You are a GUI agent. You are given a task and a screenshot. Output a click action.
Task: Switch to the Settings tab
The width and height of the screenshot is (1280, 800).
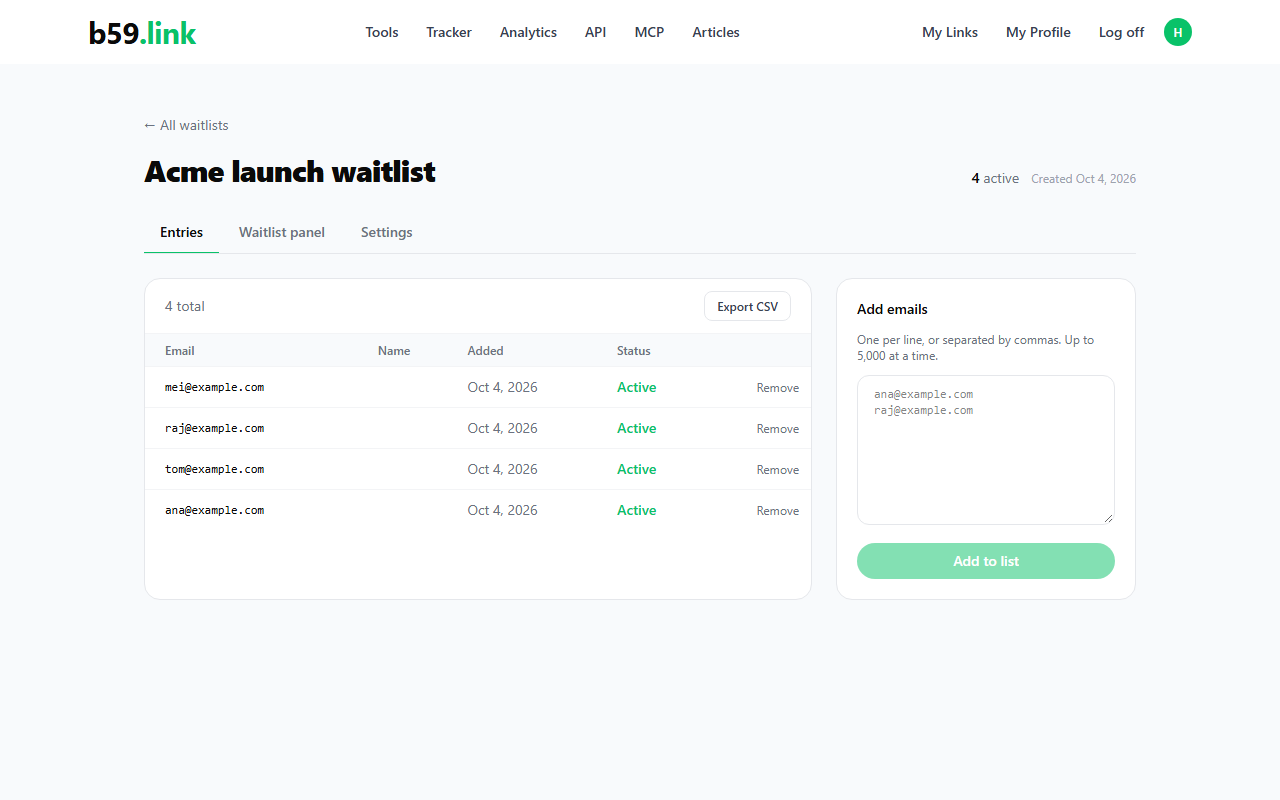point(387,232)
